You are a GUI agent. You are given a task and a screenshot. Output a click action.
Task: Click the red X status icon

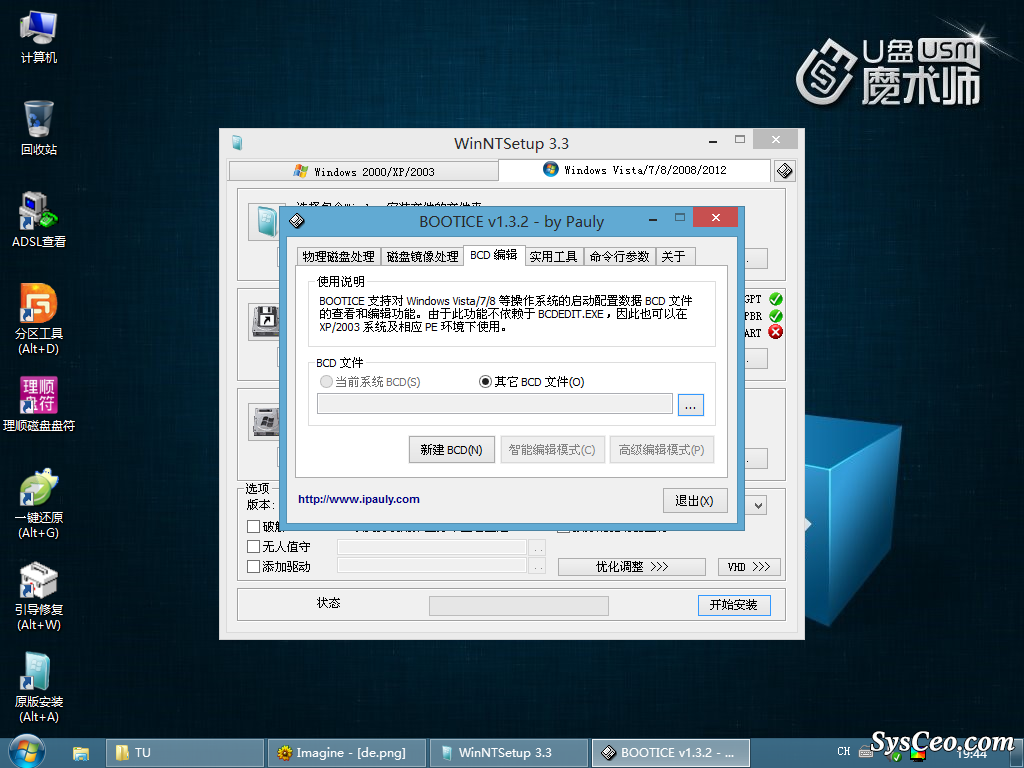pos(775,332)
